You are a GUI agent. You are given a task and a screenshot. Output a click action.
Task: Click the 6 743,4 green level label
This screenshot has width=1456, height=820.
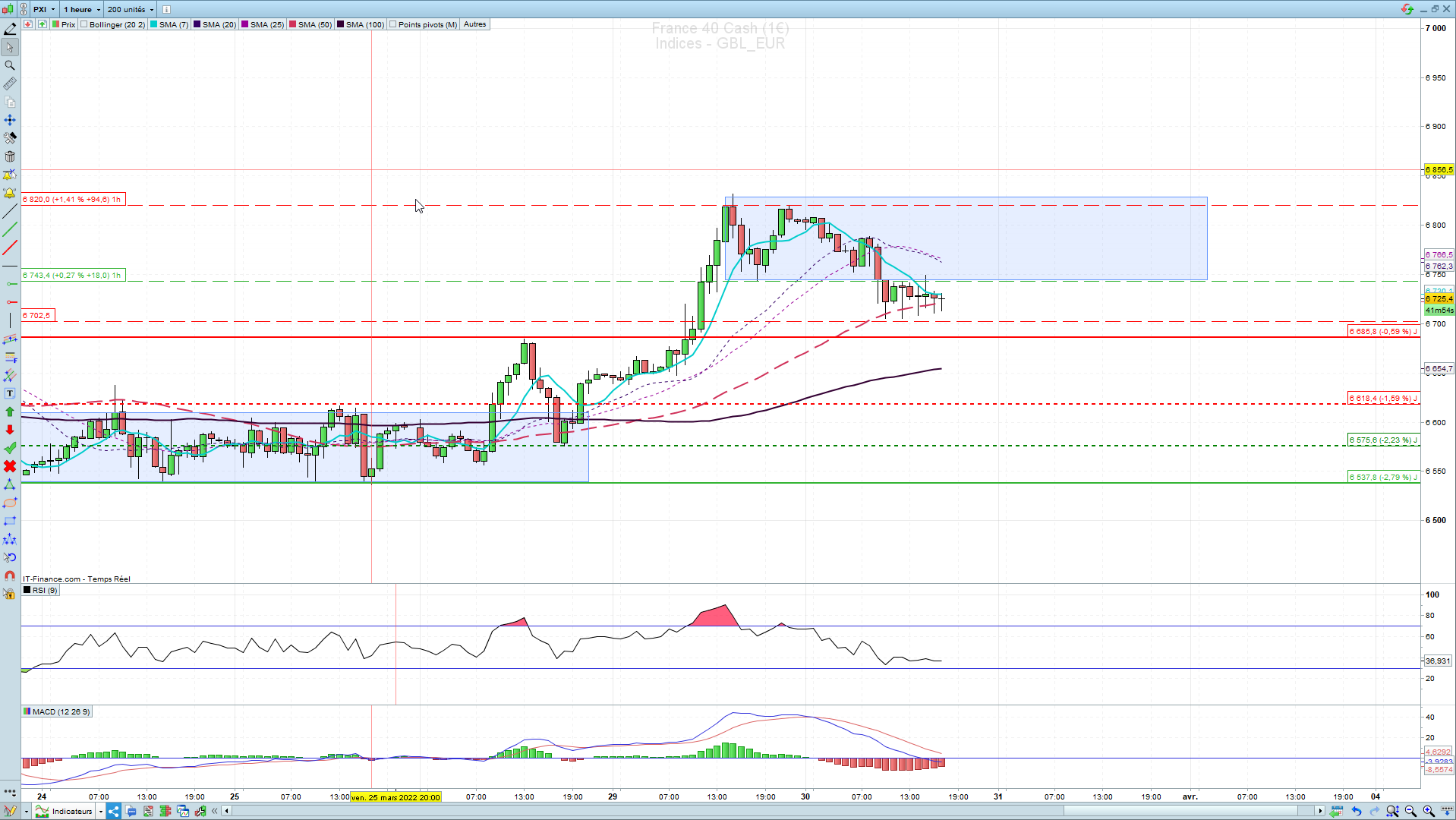click(x=72, y=275)
